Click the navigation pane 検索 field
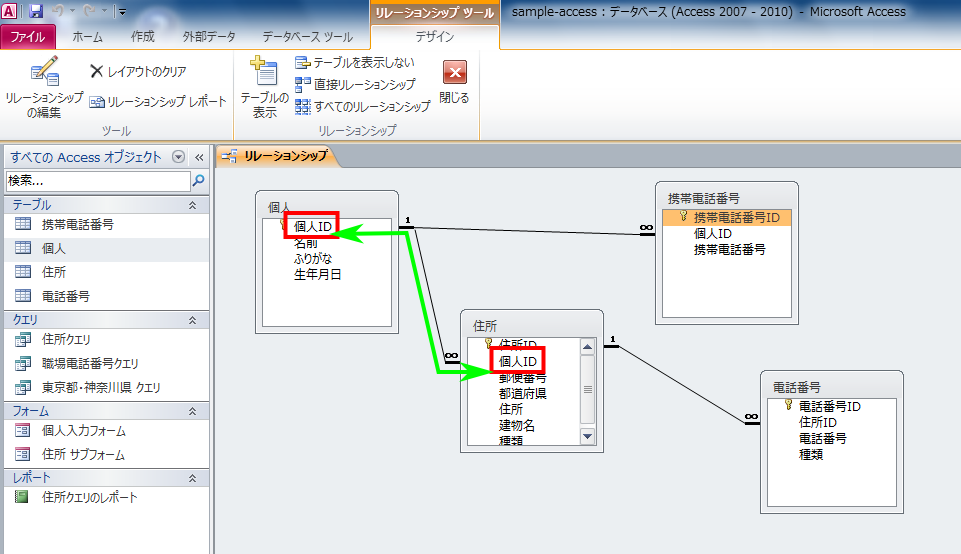The width and height of the screenshot is (961, 554). (98, 181)
